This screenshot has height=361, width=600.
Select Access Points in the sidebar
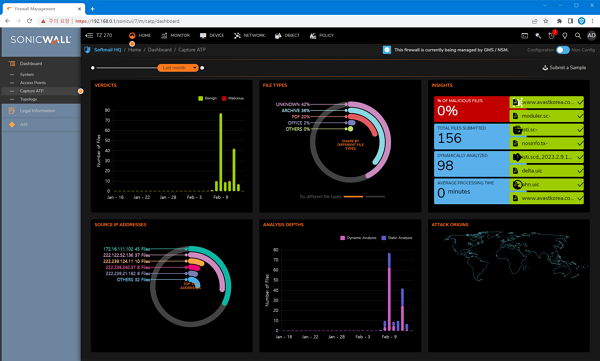33,83
